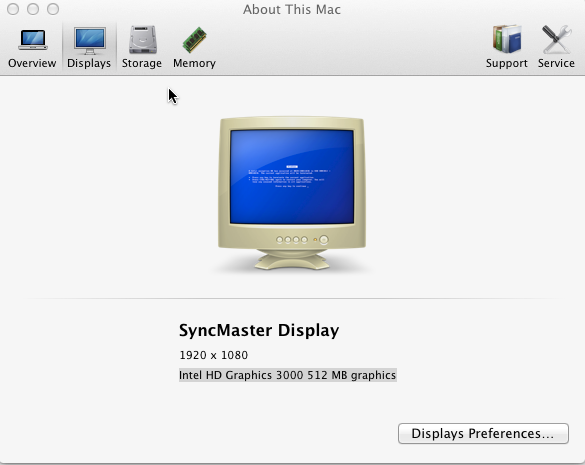Select the 1920 x 1080 resolution text
585x465 pixels.
213,355
